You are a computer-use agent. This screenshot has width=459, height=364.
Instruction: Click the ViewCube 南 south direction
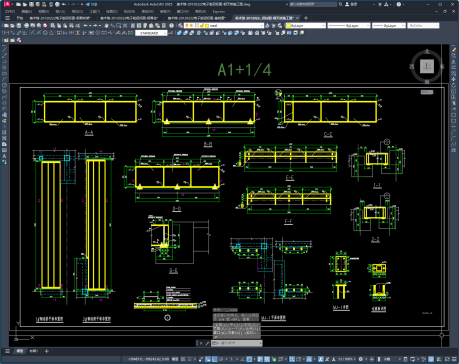tap(427, 81)
